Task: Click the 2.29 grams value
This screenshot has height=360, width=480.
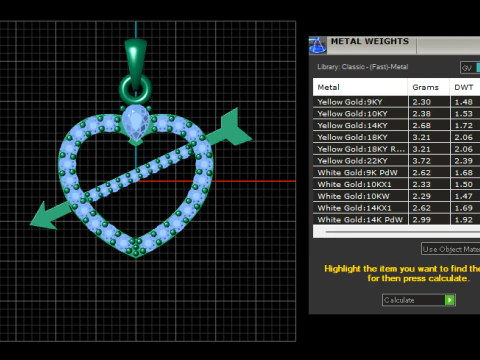Action: pyautogui.click(x=422, y=196)
